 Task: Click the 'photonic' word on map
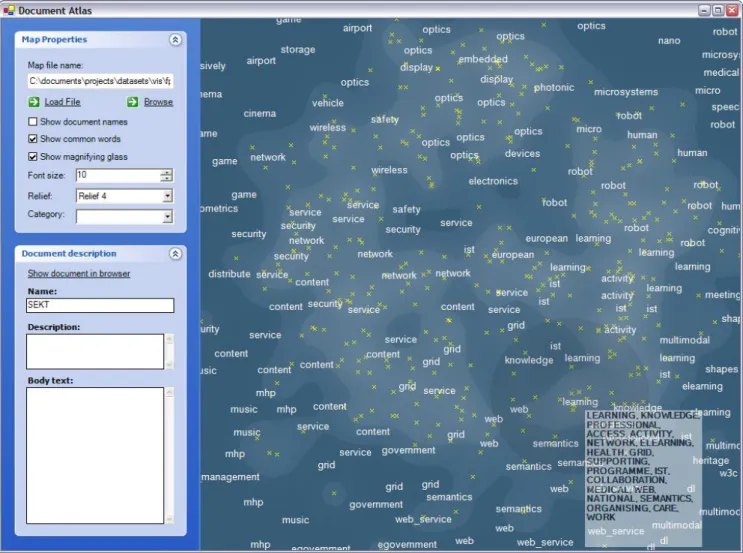pyautogui.click(x=554, y=88)
